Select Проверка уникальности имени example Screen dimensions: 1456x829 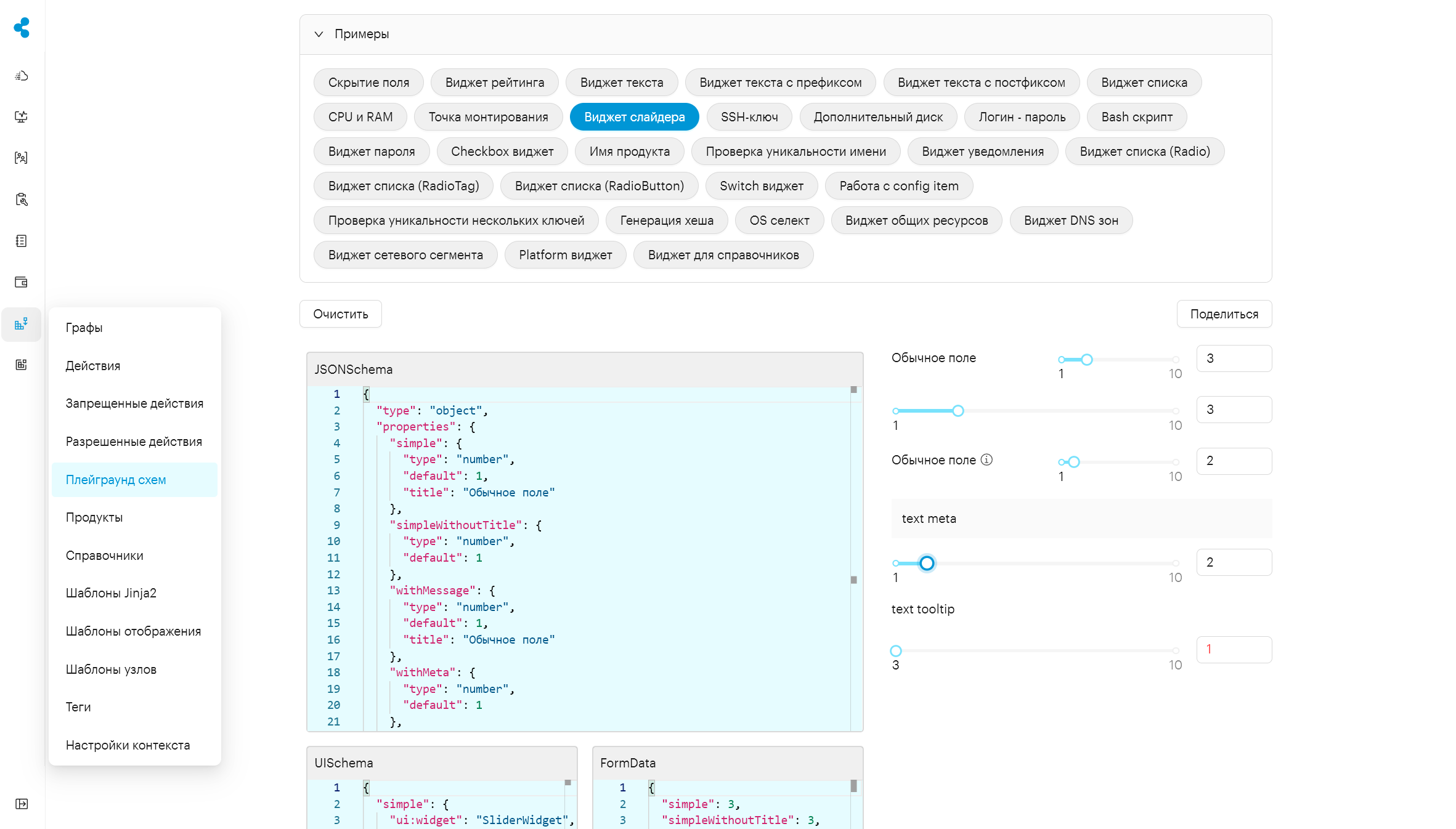tap(796, 152)
